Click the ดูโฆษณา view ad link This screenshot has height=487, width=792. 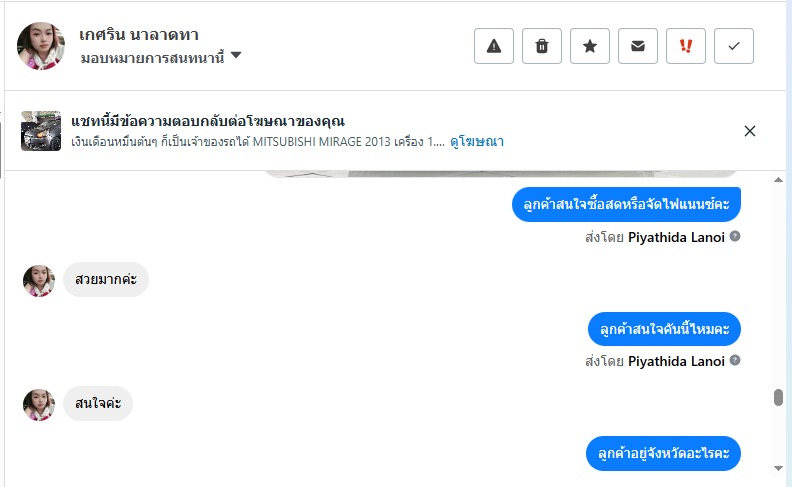(x=477, y=142)
